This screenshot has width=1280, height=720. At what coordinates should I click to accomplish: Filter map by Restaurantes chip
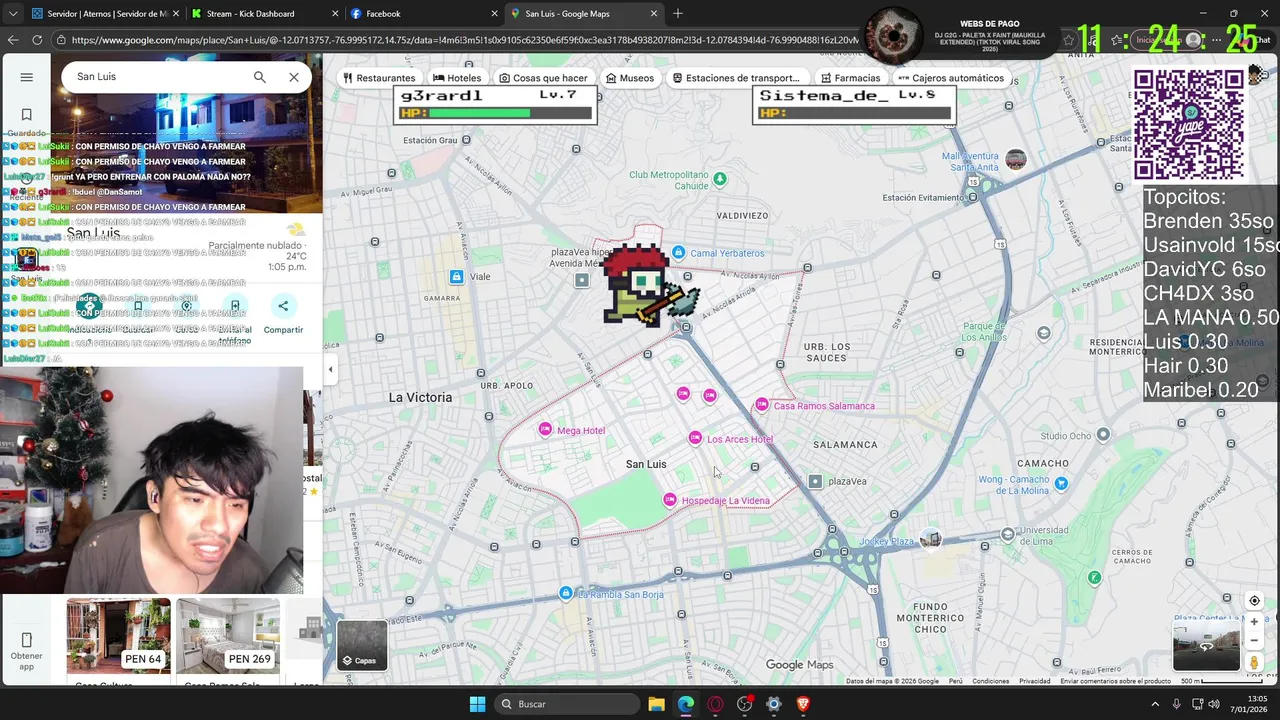point(379,78)
